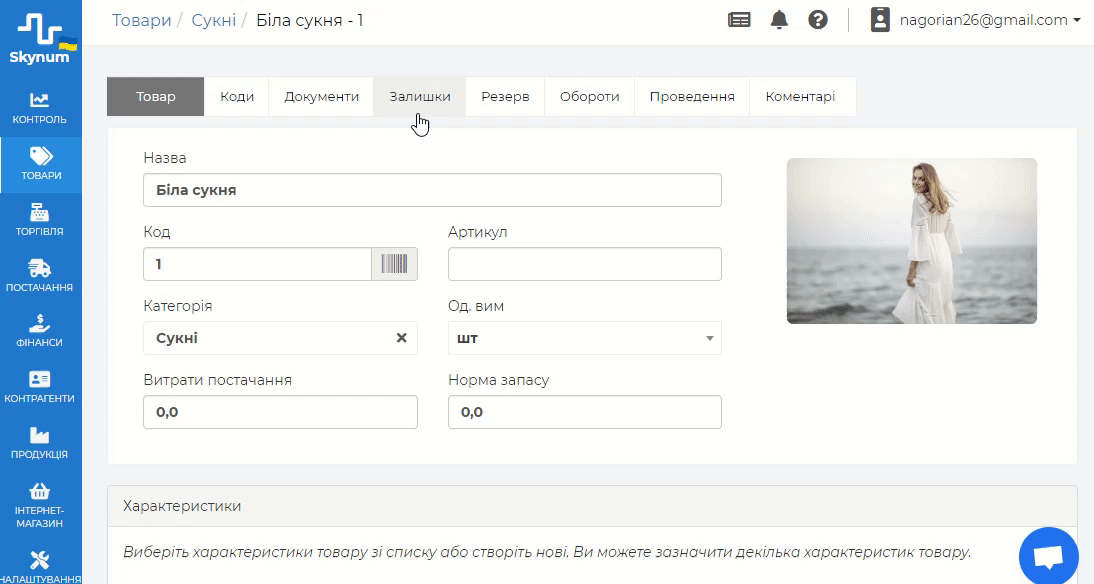Open the Постачання sidebar section
The width and height of the screenshot is (1094, 584).
40,276
